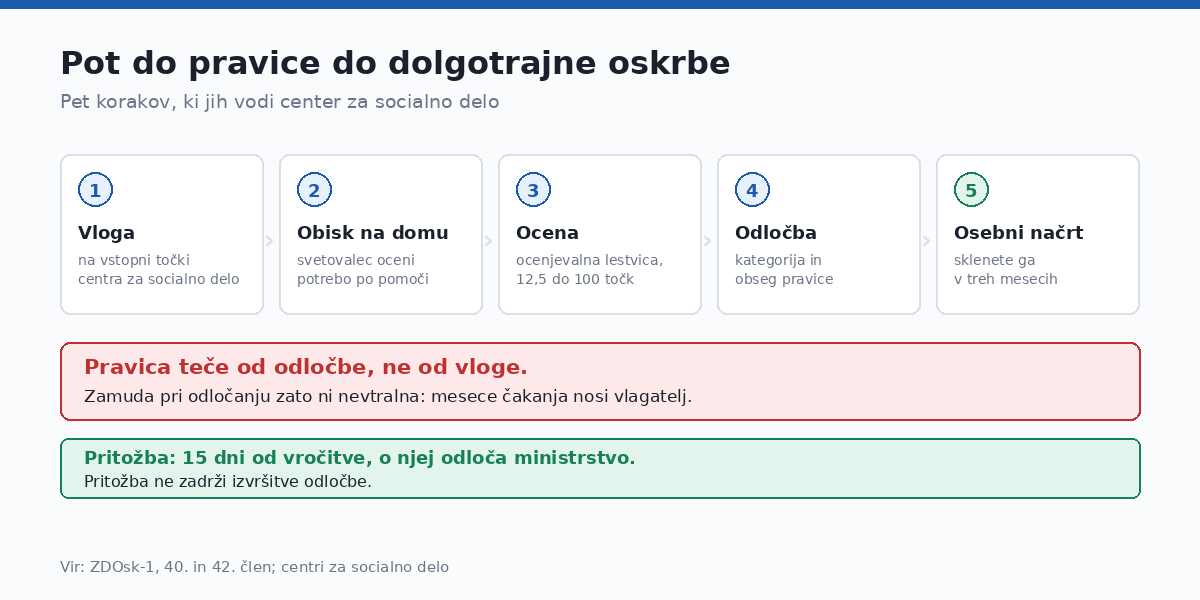Click 'potrebo po pomoči' text
The image size is (1200, 600).
[363, 279]
